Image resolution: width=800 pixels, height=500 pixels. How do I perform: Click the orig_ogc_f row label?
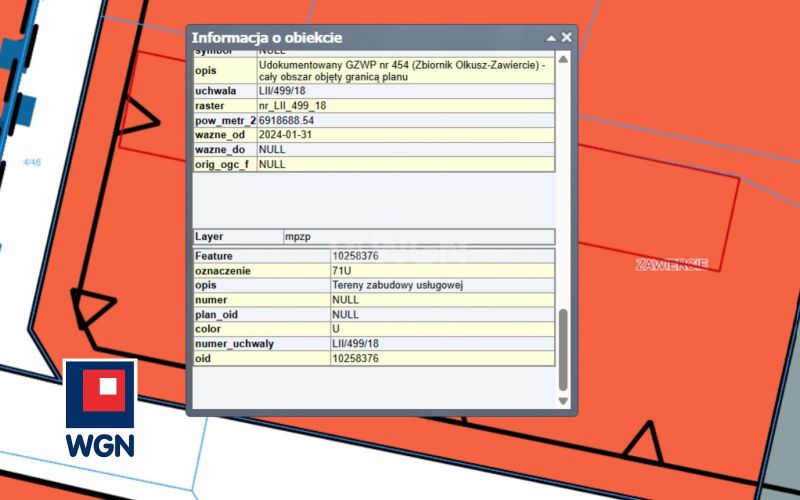224,164
